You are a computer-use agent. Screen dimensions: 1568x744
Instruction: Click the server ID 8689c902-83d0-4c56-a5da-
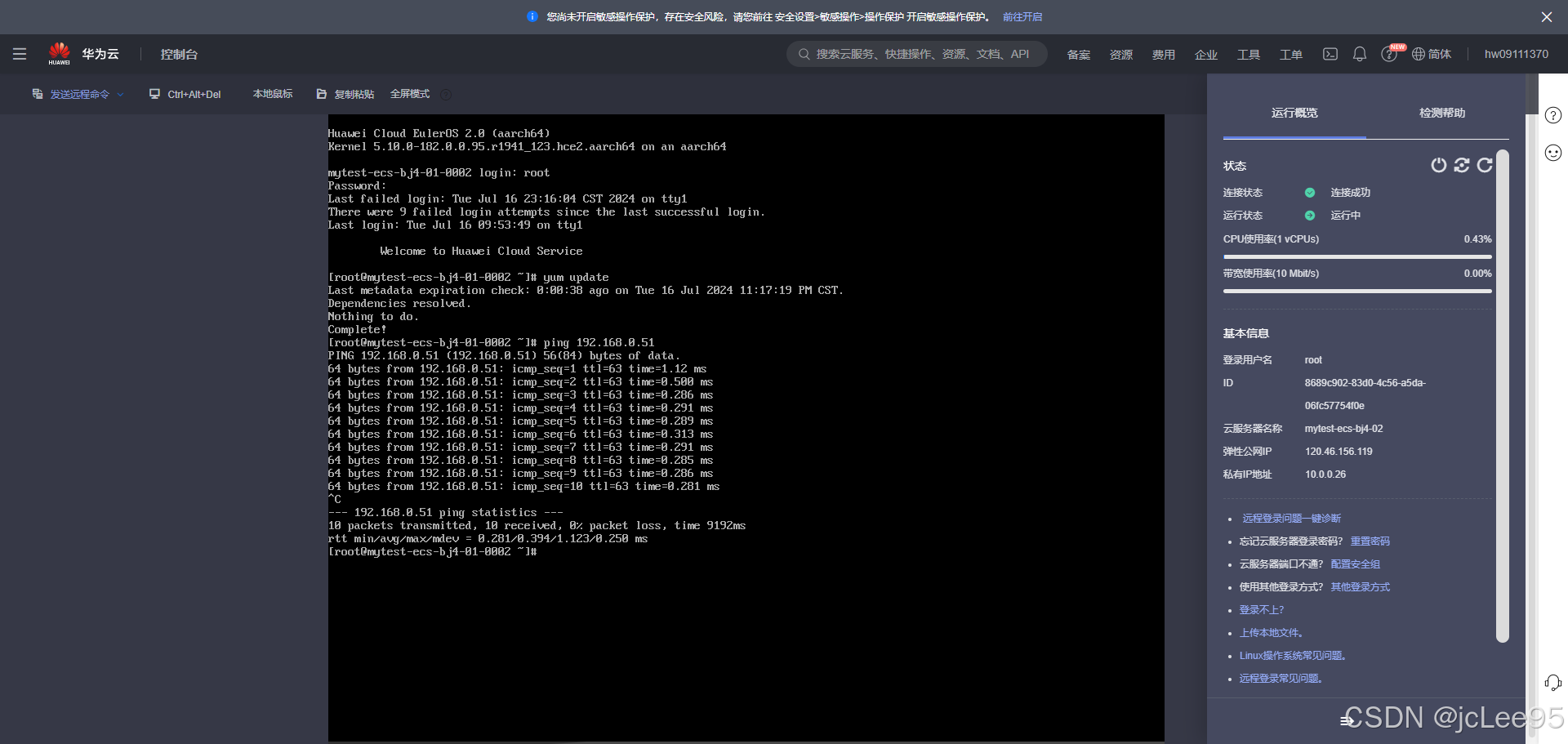1365,383
